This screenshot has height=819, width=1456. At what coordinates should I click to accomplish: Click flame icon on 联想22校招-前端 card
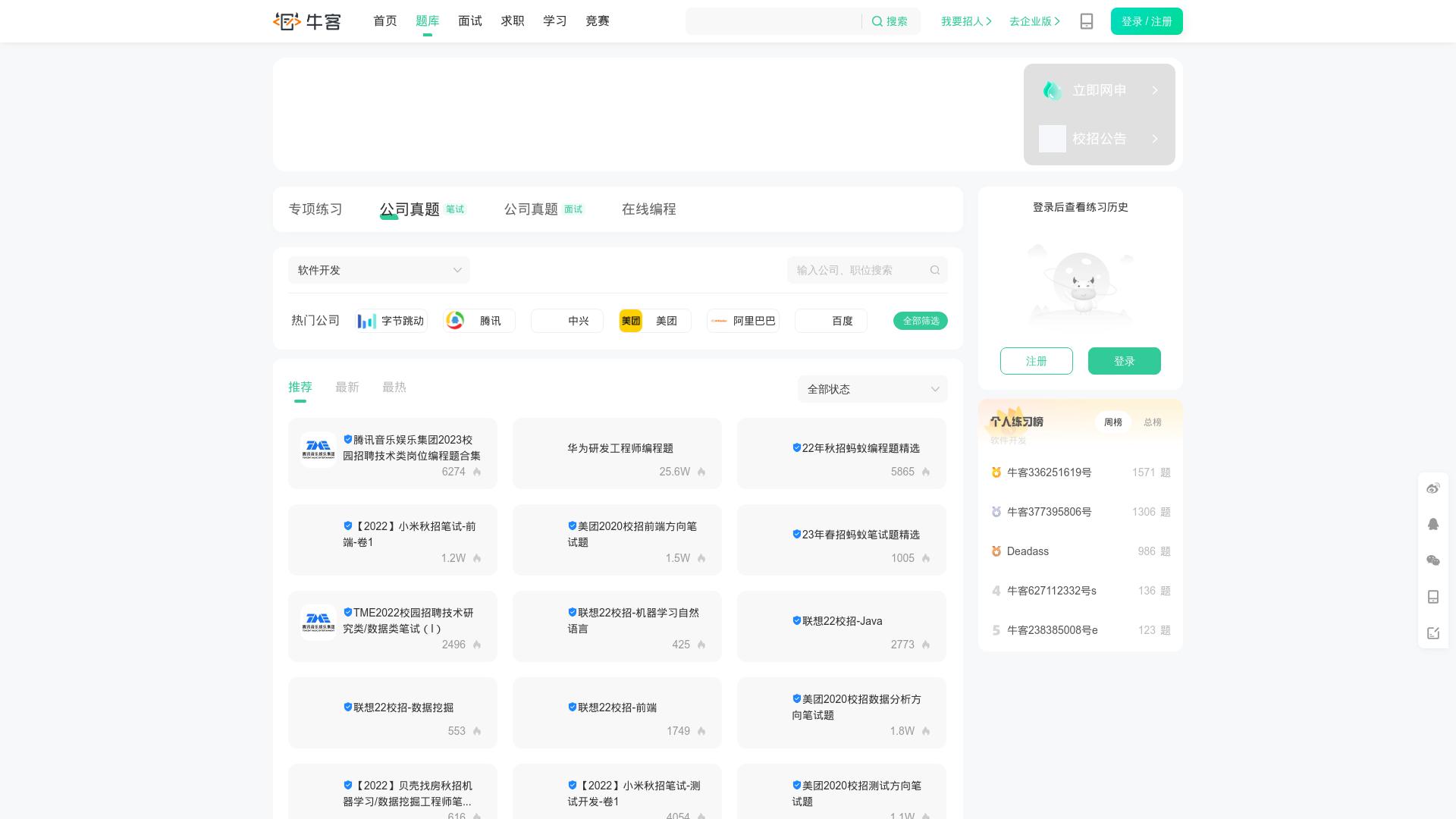pos(701,731)
